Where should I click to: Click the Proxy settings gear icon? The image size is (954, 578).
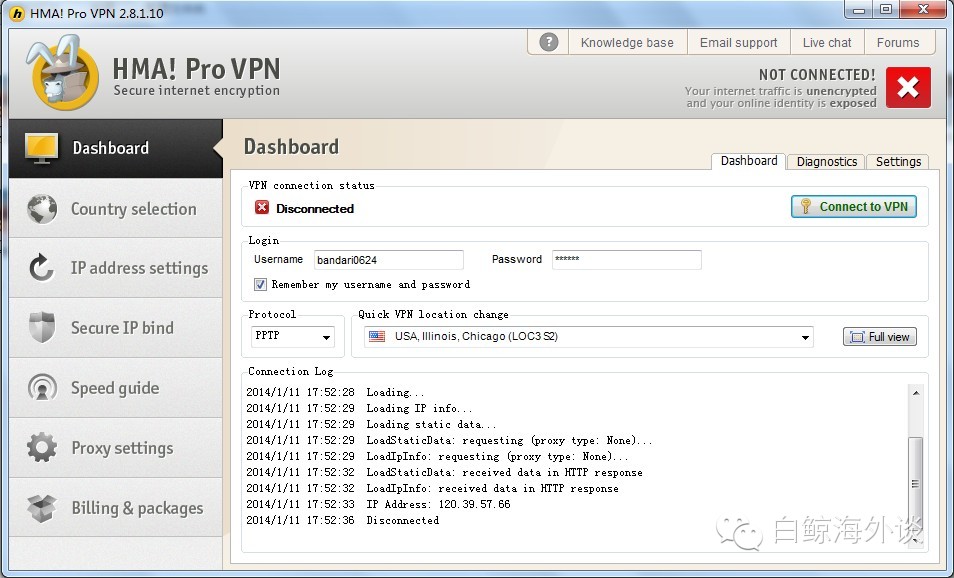(x=42, y=447)
